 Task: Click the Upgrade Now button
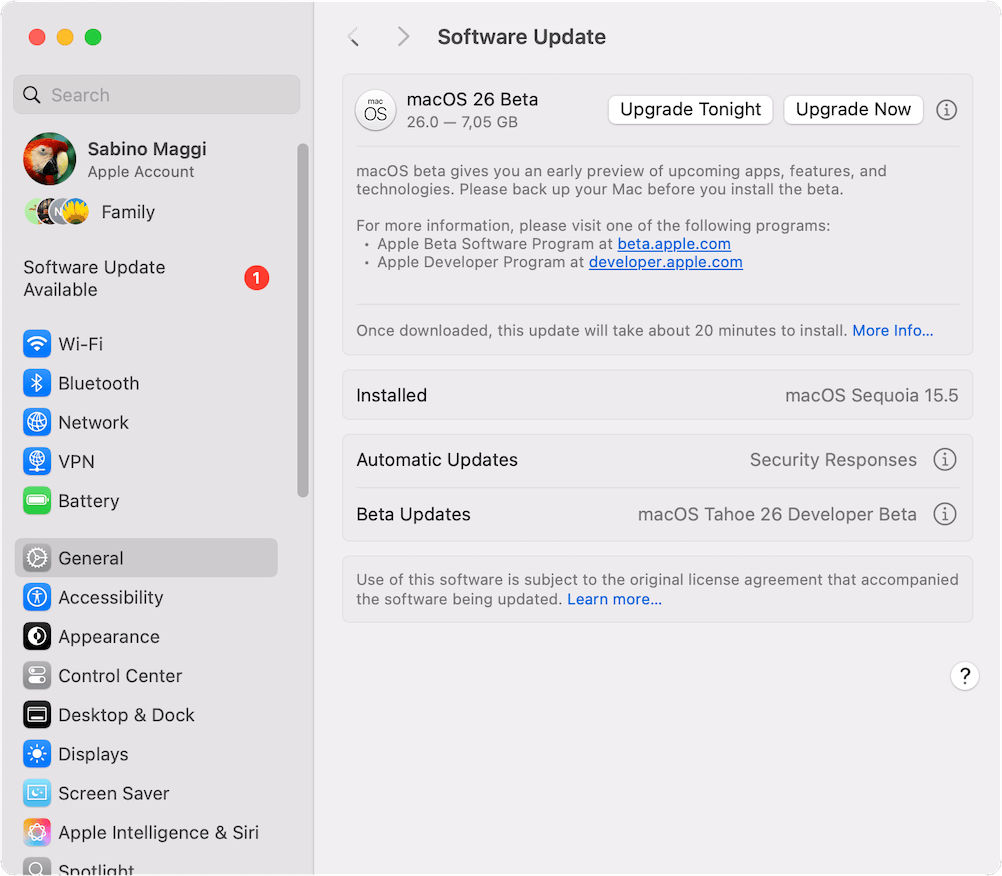pyautogui.click(x=853, y=110)
